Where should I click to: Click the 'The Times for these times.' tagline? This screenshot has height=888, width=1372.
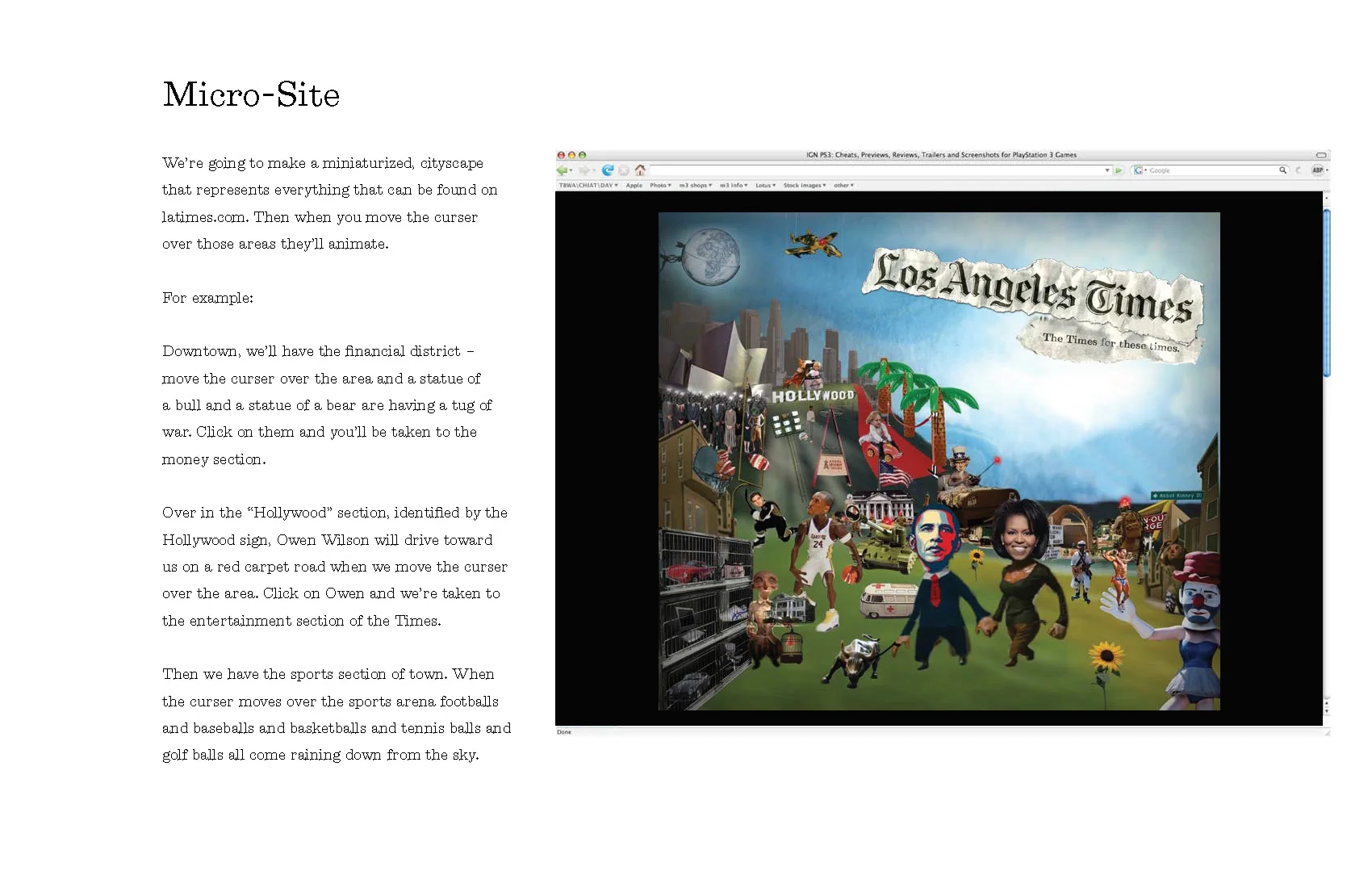1111,342
